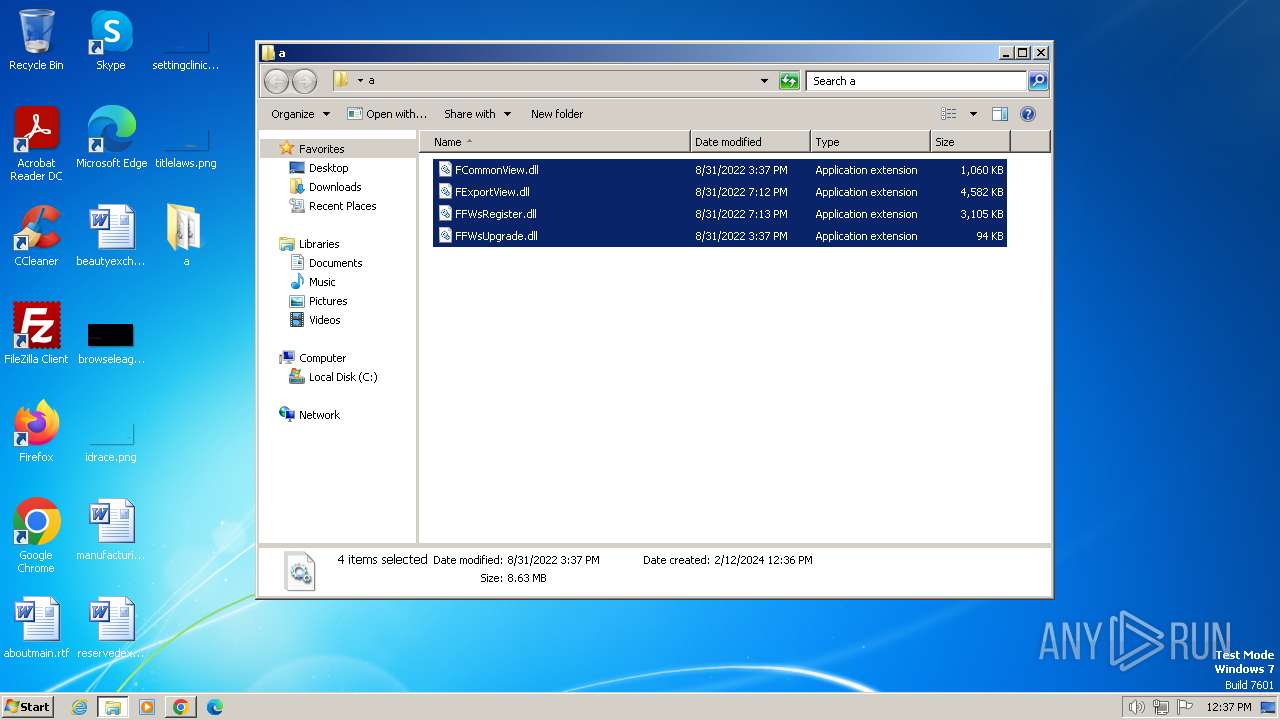Launch CCleaner desktop shortcut
The width and height of the screenshot is (1280, 720).
click(x=36, y=236)
